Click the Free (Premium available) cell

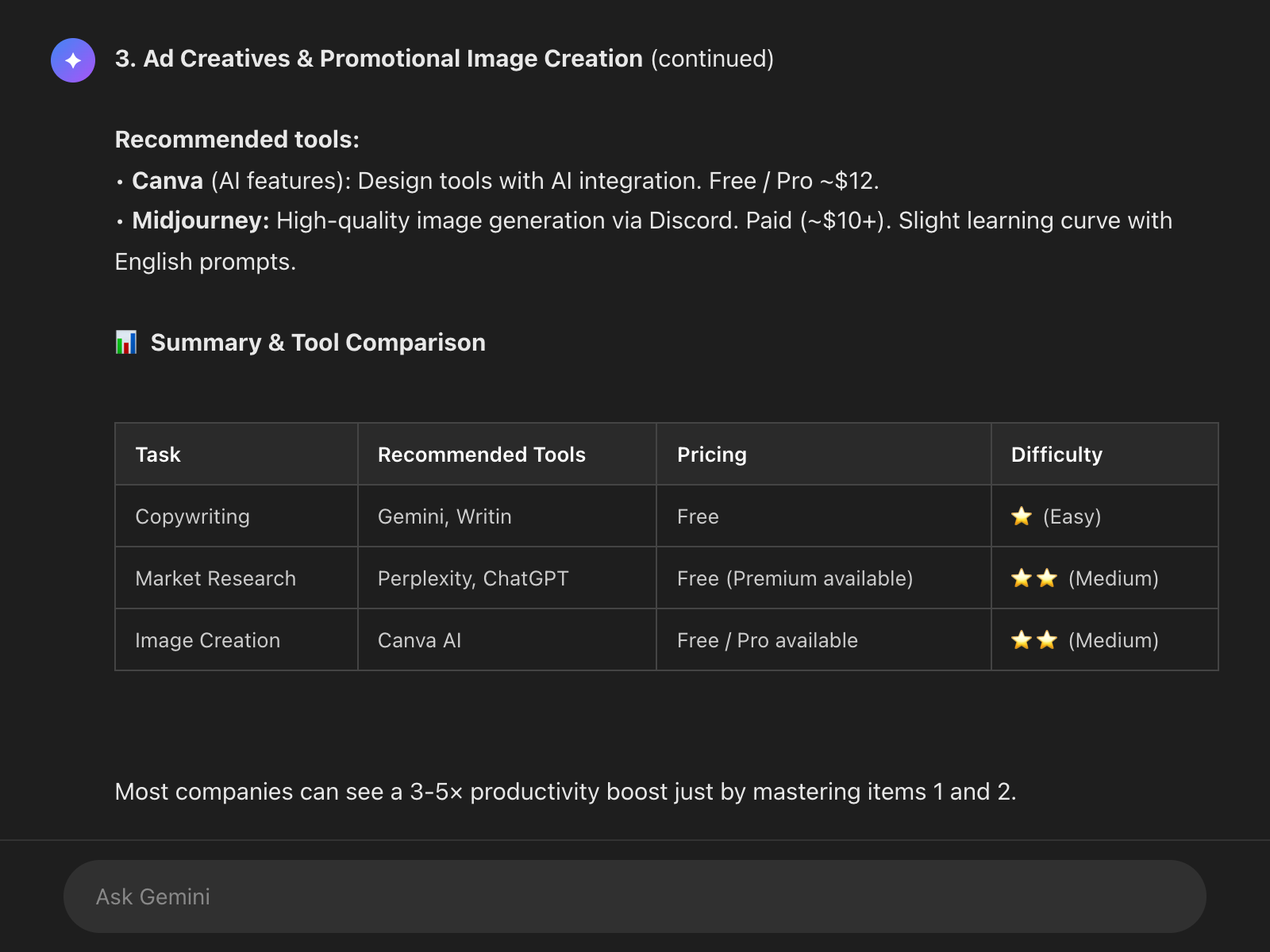795,578
